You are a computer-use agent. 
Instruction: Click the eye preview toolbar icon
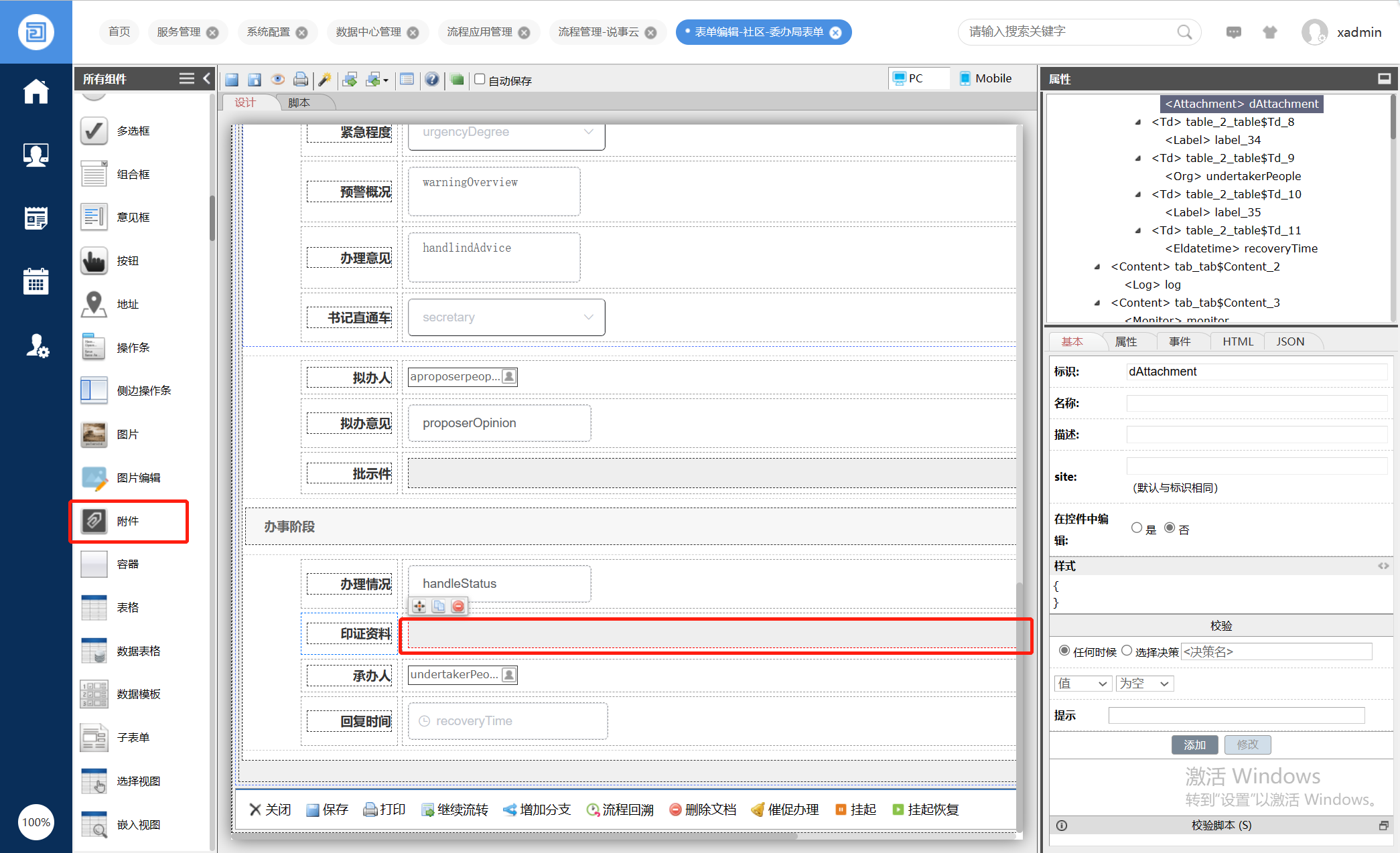pos(277,80)
